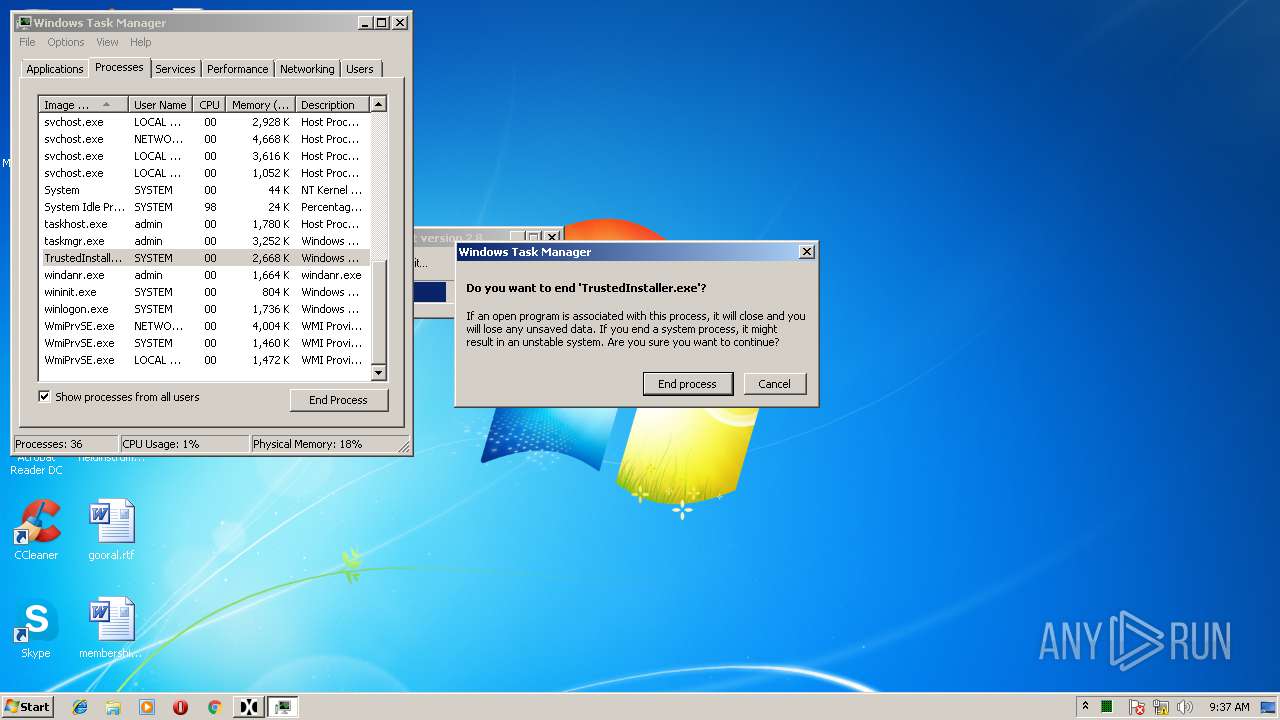The image size is (1280, 720).
Task: Open network status tray icon
Action: (1161, 707)
